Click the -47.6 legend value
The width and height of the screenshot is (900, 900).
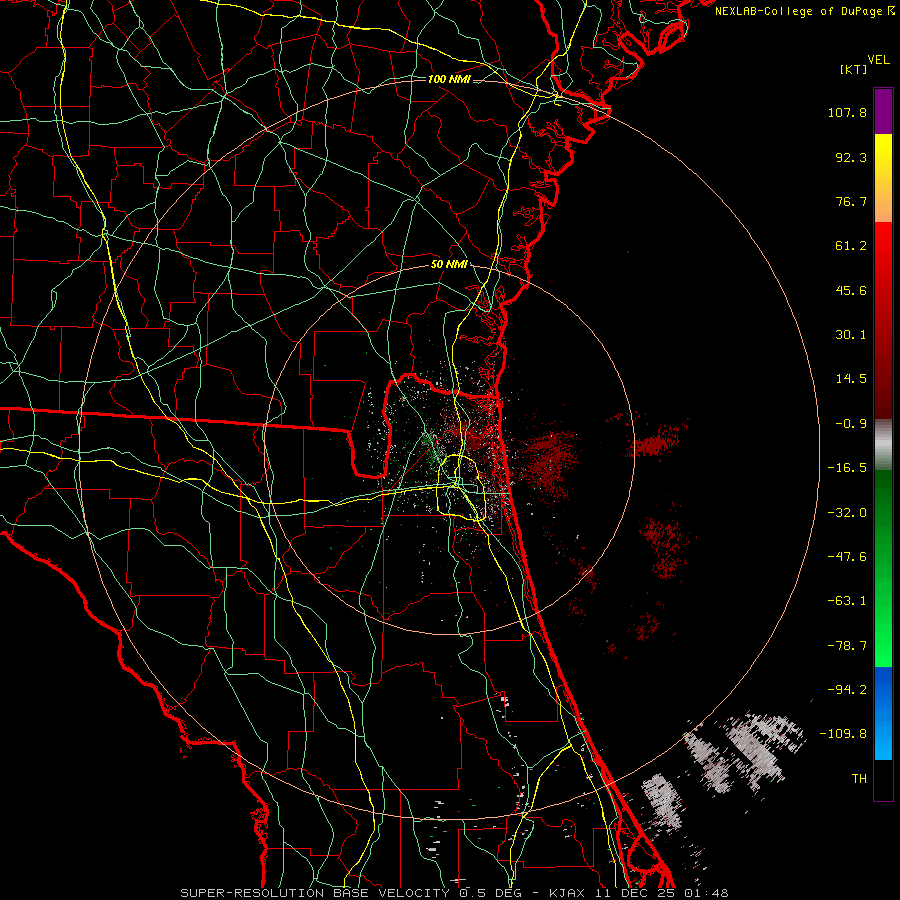847,557
